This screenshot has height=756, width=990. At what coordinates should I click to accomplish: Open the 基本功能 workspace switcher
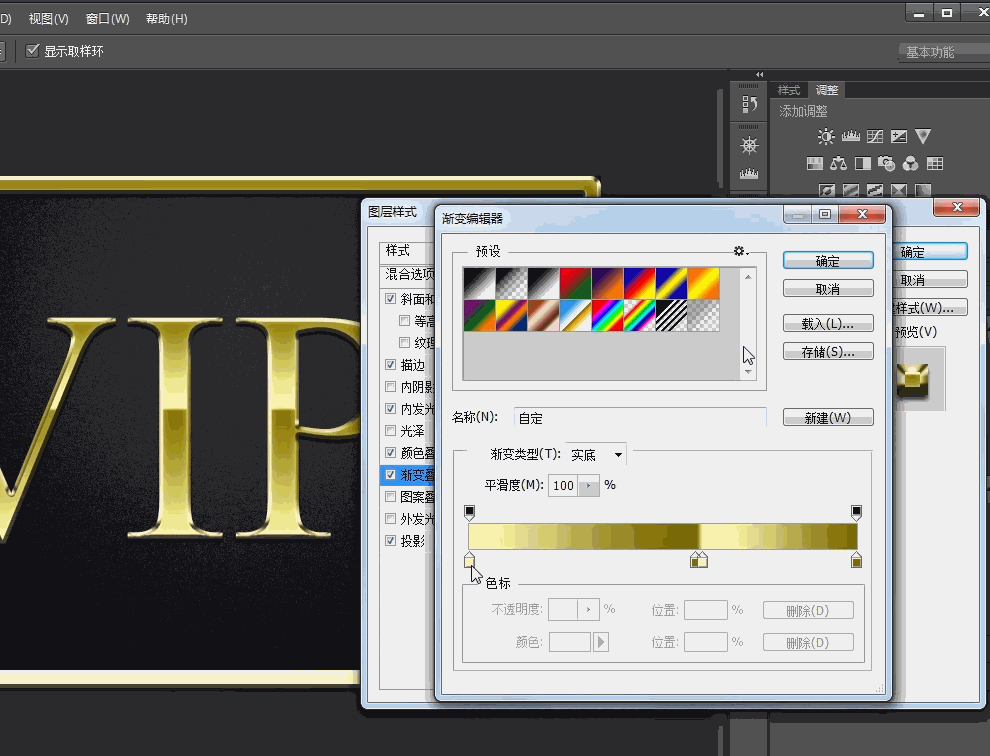tap(944, 52)
